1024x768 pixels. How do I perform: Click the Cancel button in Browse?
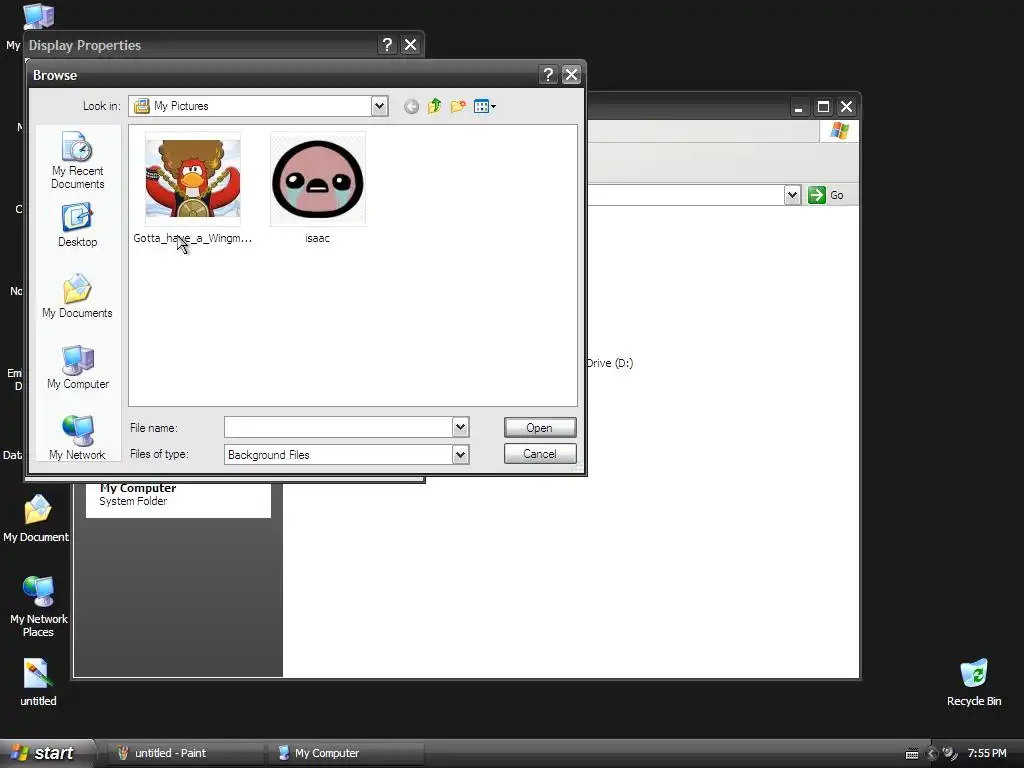540,454
